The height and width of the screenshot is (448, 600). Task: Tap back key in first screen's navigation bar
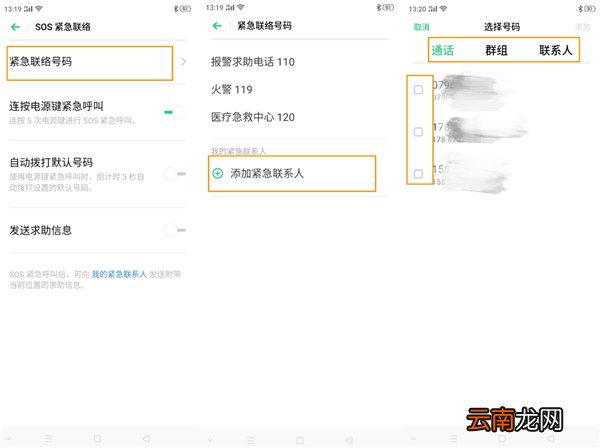(x=146, y=438)
